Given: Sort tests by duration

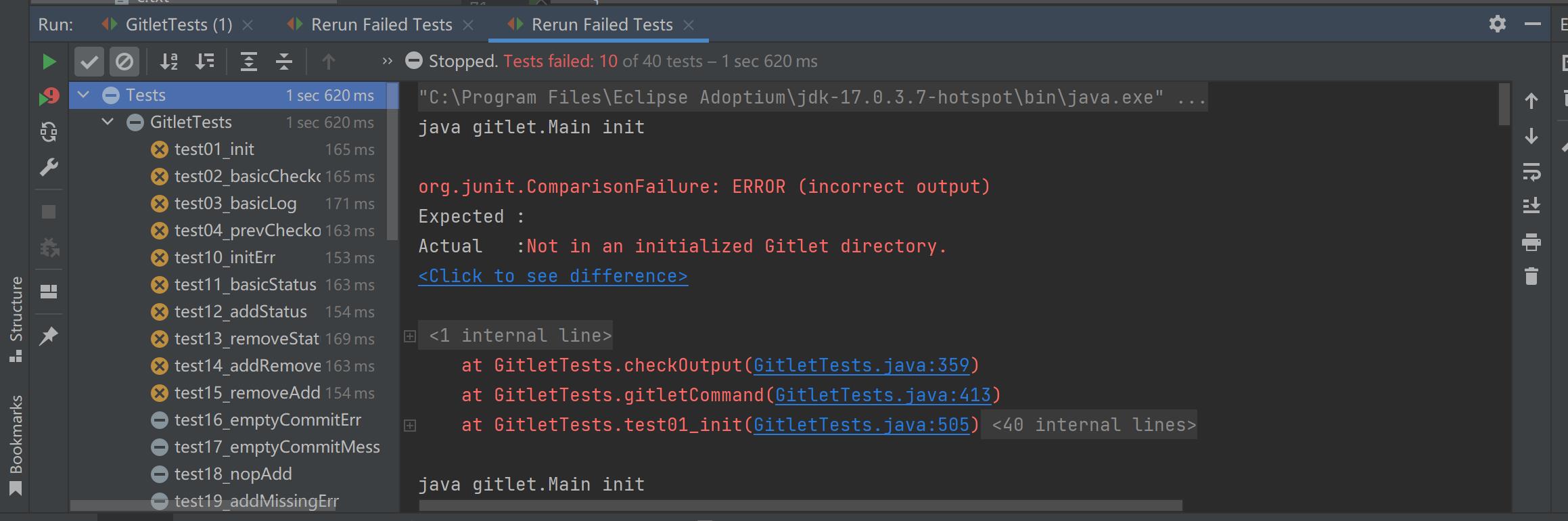Looking at the screenshot, I should tap(205, 62).
